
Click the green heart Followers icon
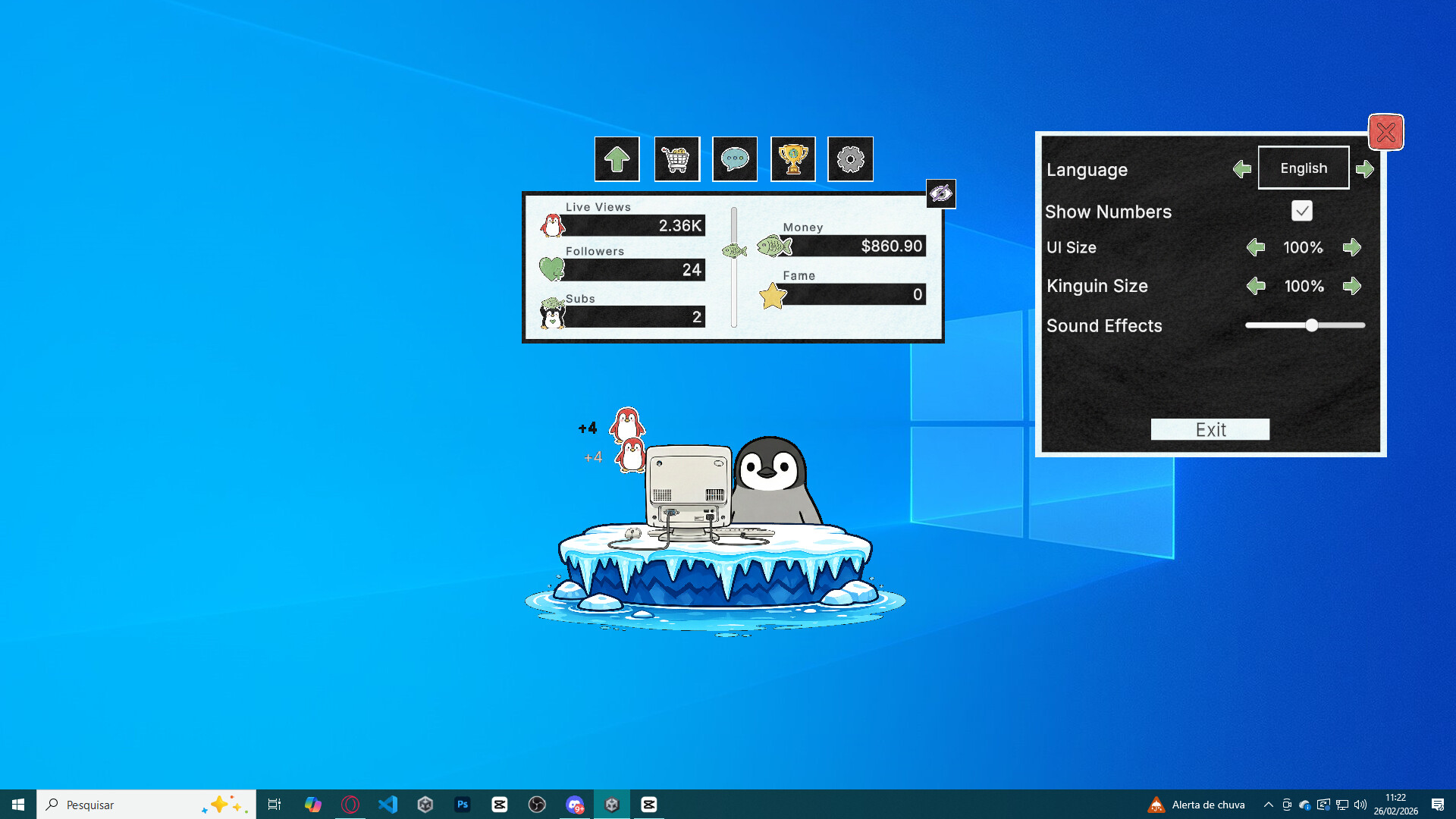click(x=553, y=270)
